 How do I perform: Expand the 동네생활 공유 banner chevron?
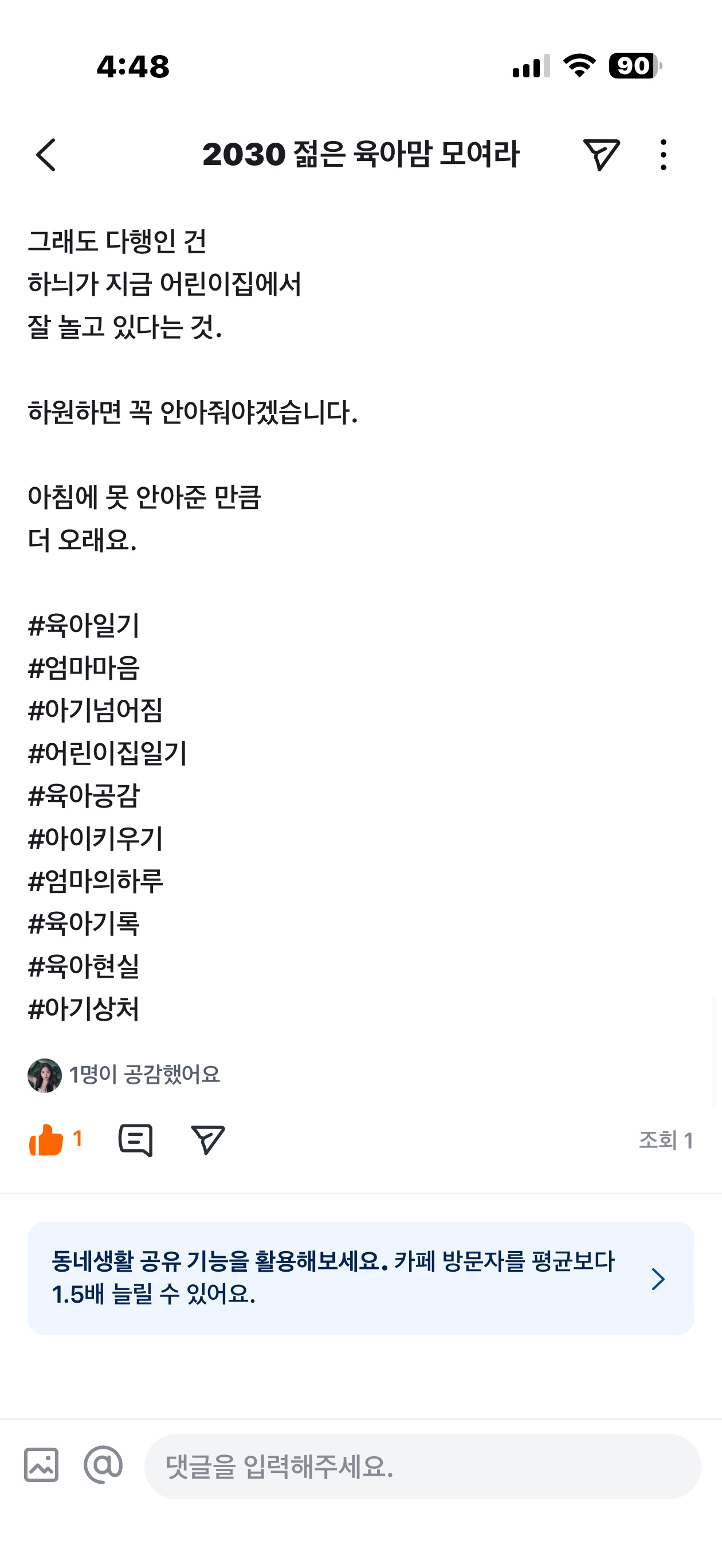pyautogui.click(x=657, y=1278)
